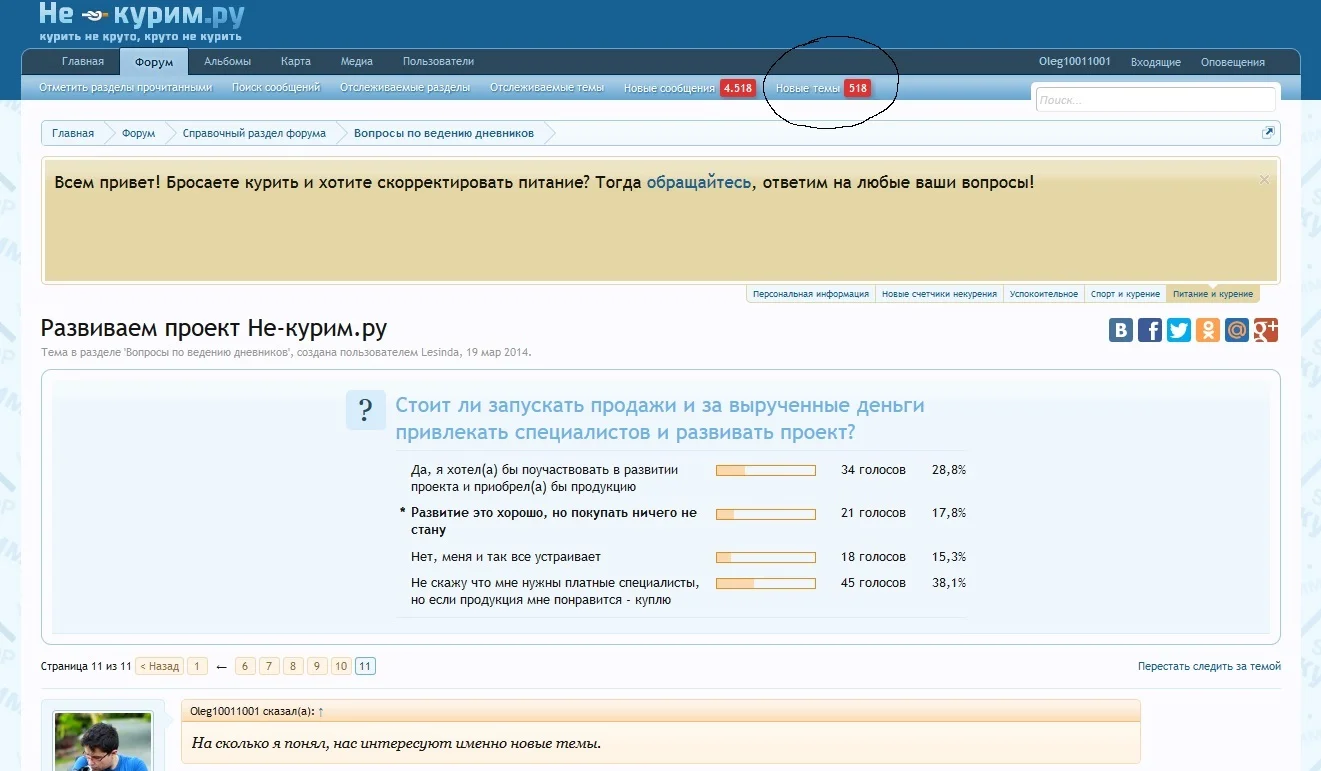Dismiss the nutrition notice with X
This screenshot has width=1321, height=771.
(x=1264, y=180)
